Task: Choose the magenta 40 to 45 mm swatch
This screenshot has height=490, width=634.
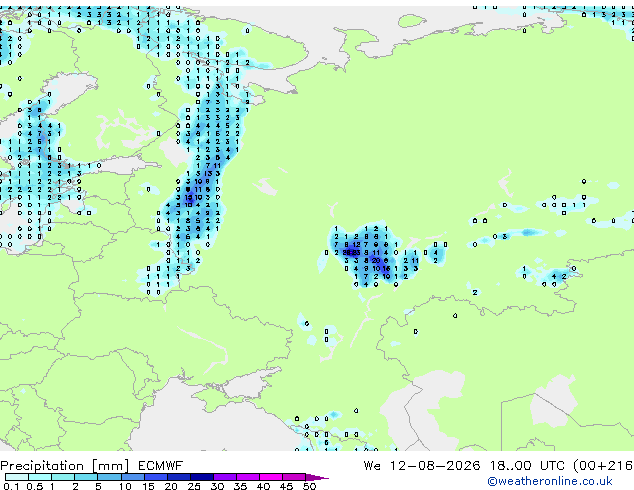Action: pyautogui.click(x=271, y=477)
